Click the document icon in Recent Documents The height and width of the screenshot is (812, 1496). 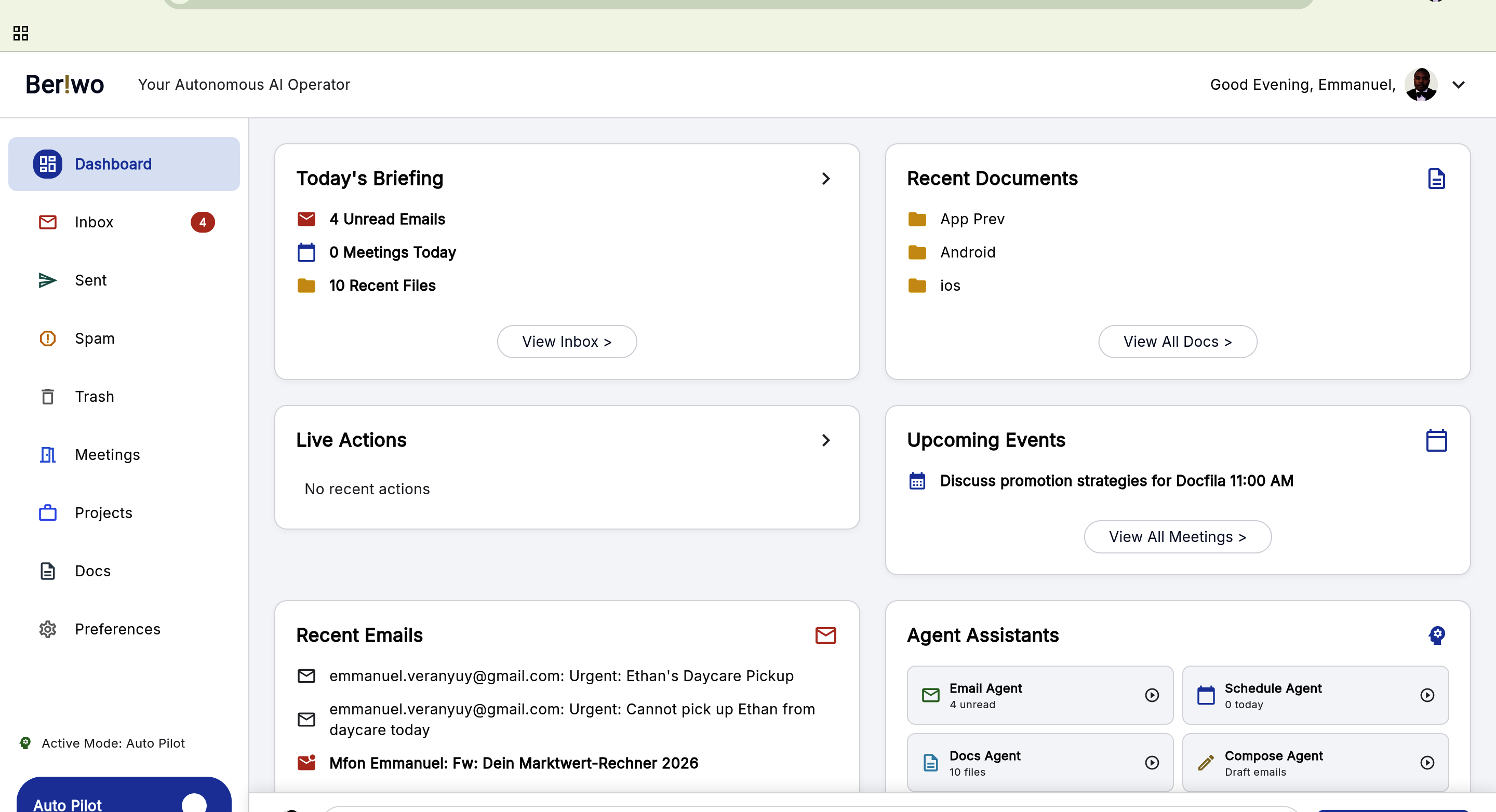pyautogui.click(x=1436, y=178)
